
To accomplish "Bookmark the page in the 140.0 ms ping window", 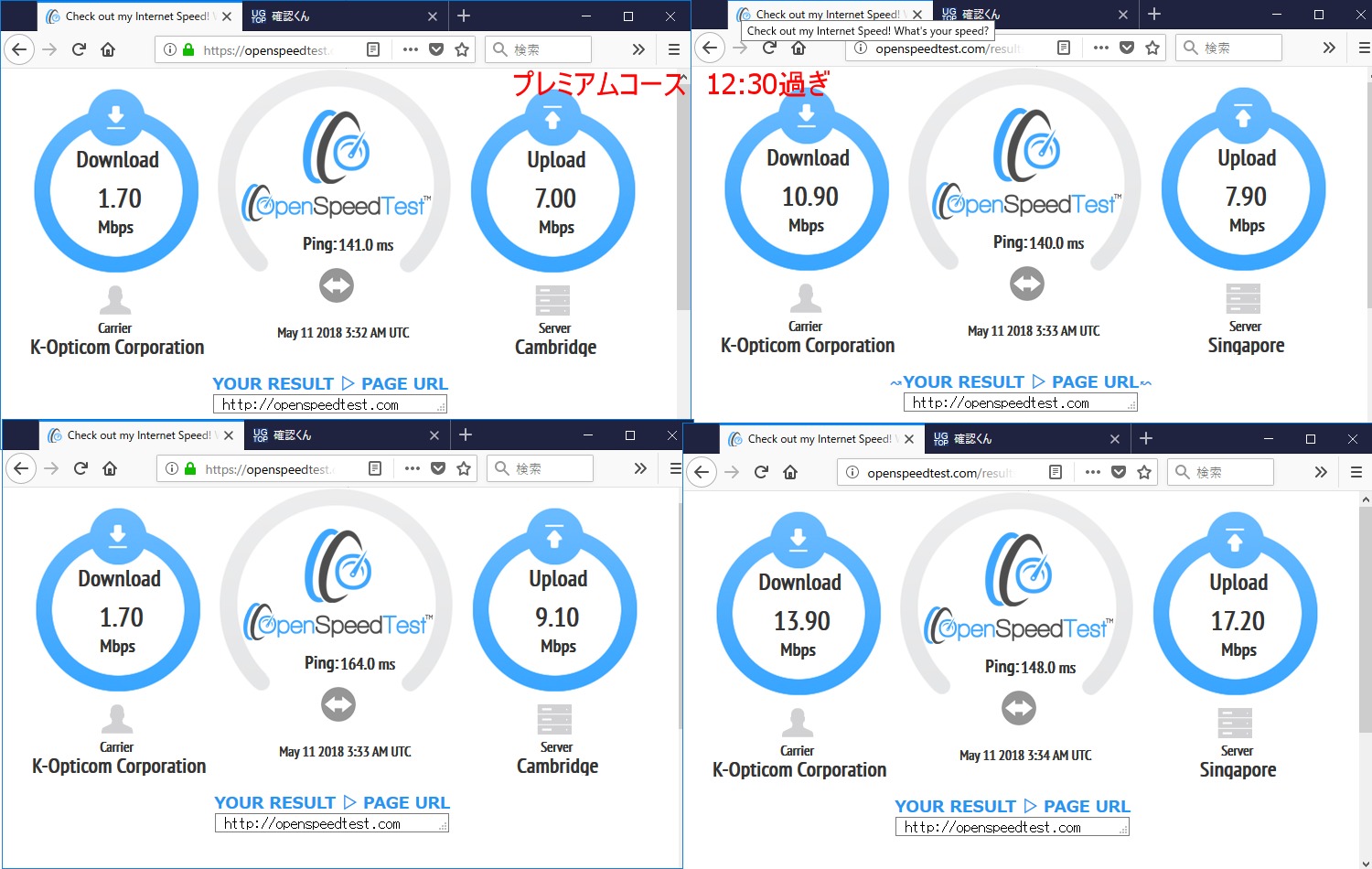I will (x=1152, y=48).
